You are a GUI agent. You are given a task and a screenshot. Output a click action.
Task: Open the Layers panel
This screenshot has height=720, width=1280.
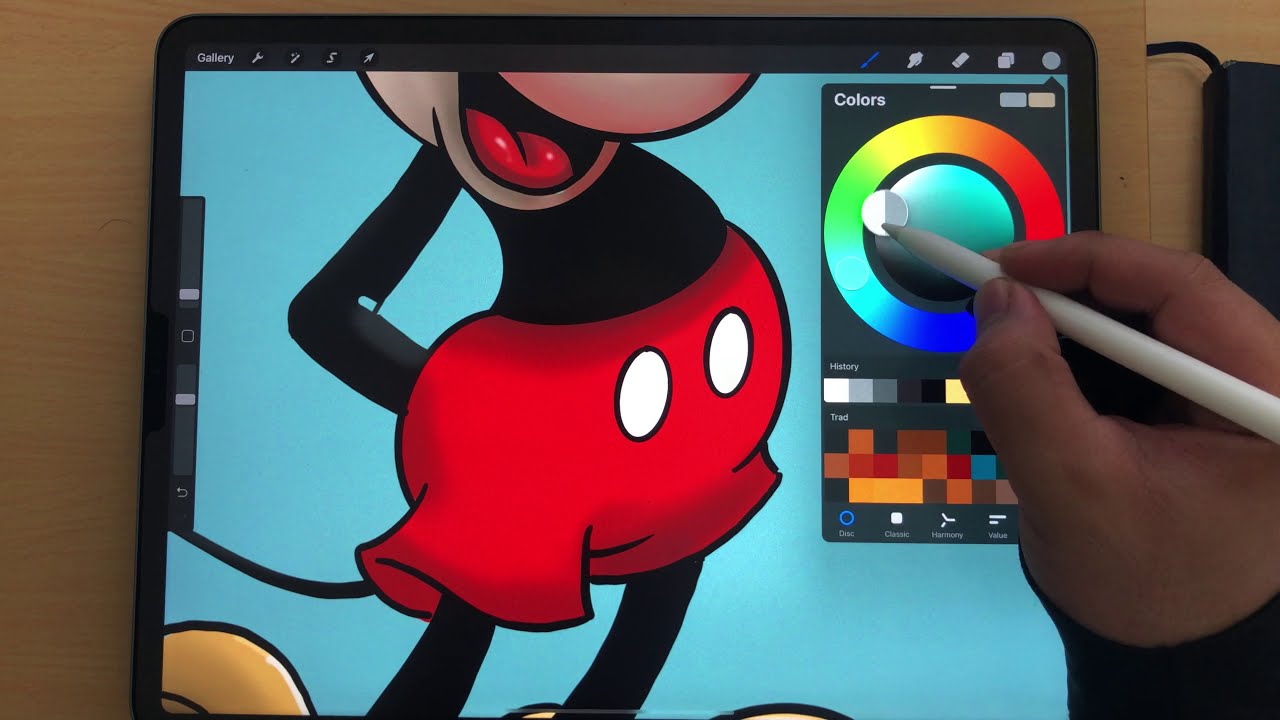coord(1006,61)
